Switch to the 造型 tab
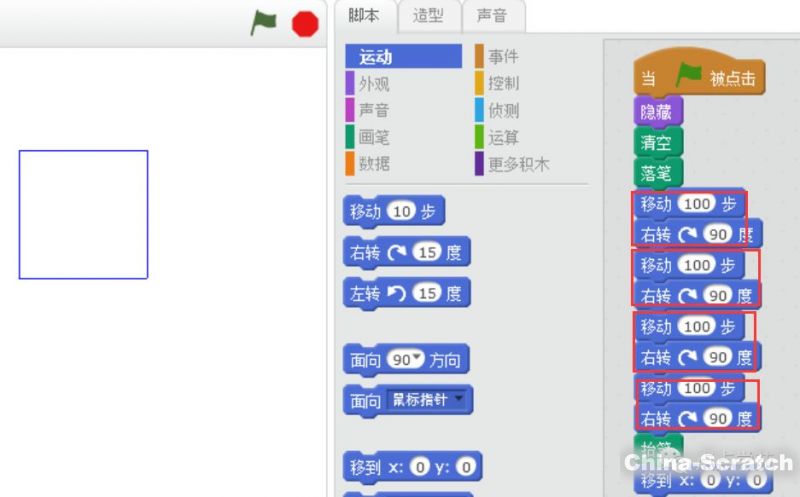 428,15
